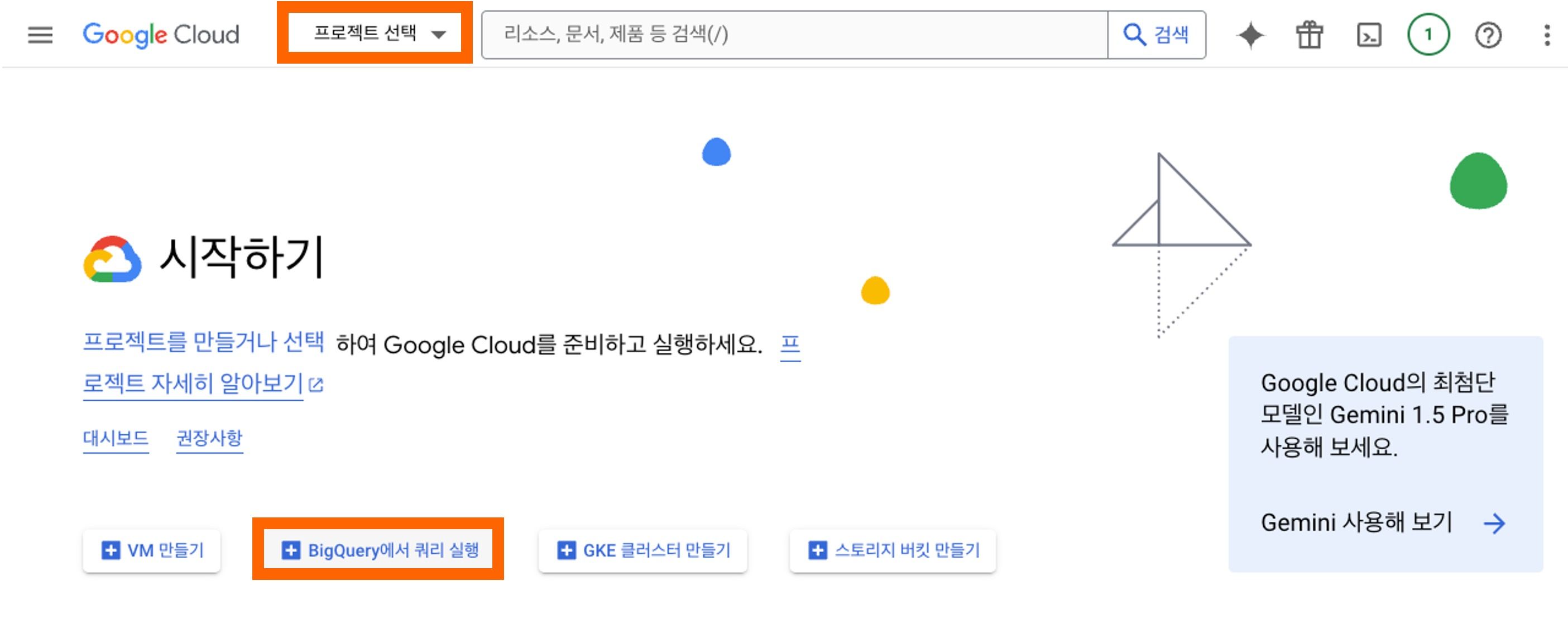Open notifications badge showing 1
The width and height of the screenshot is (1568, 619).
pos(1428,35)
